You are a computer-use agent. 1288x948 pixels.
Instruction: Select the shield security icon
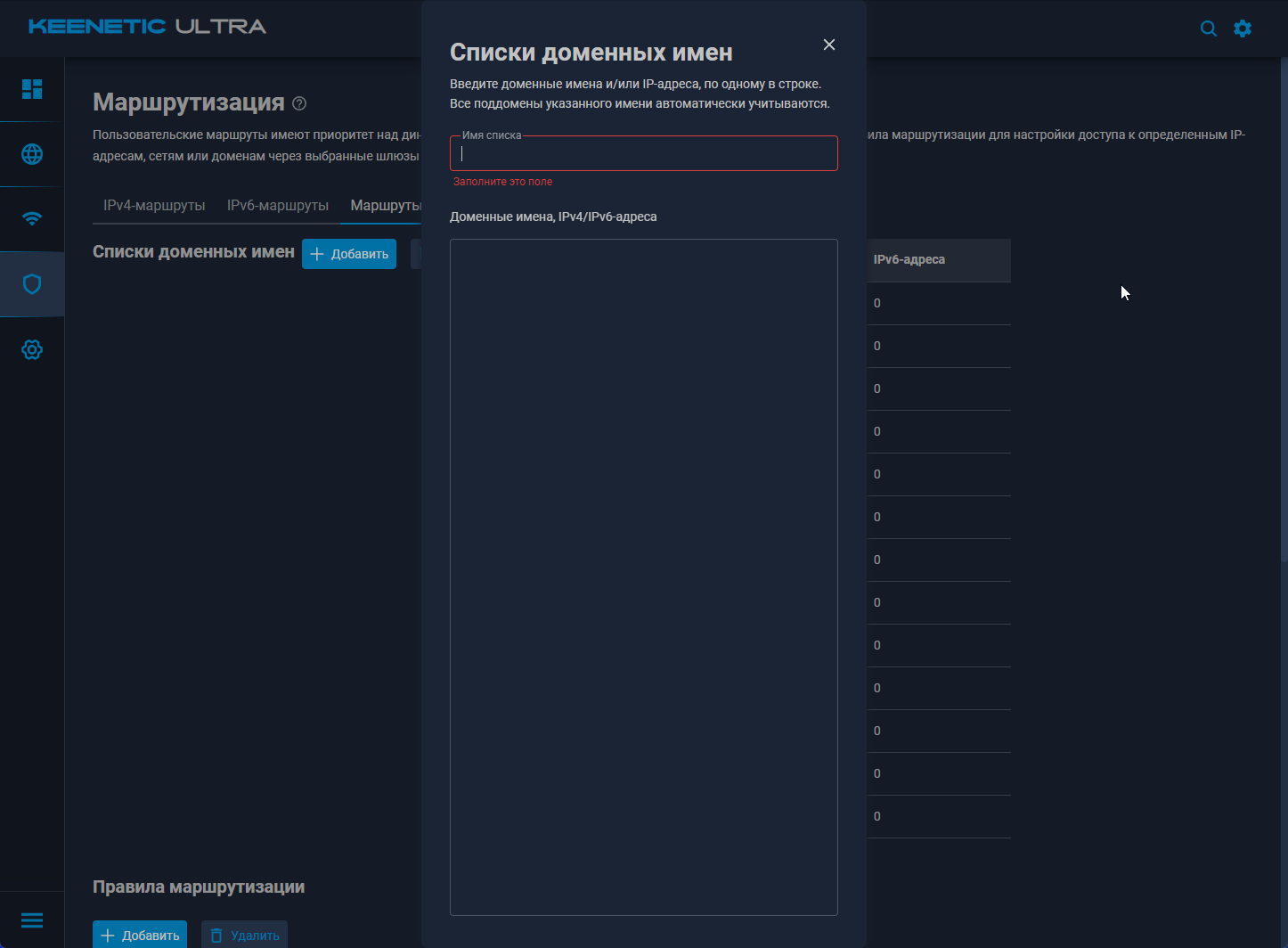coord(32,284)
